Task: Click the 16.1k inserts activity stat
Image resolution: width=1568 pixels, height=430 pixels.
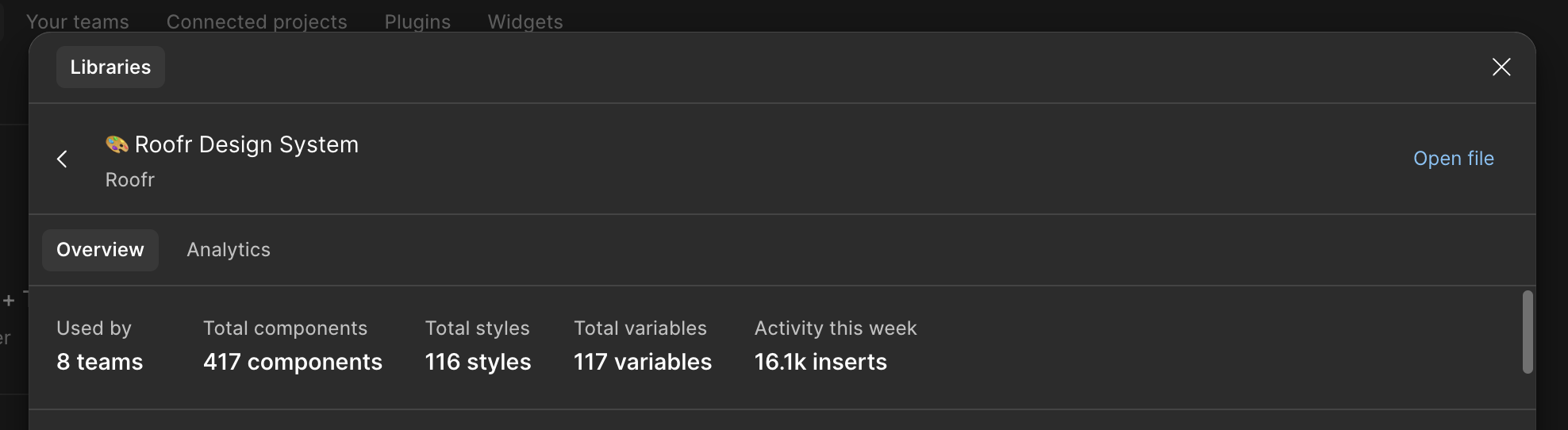Action: [x=821, y=362]
